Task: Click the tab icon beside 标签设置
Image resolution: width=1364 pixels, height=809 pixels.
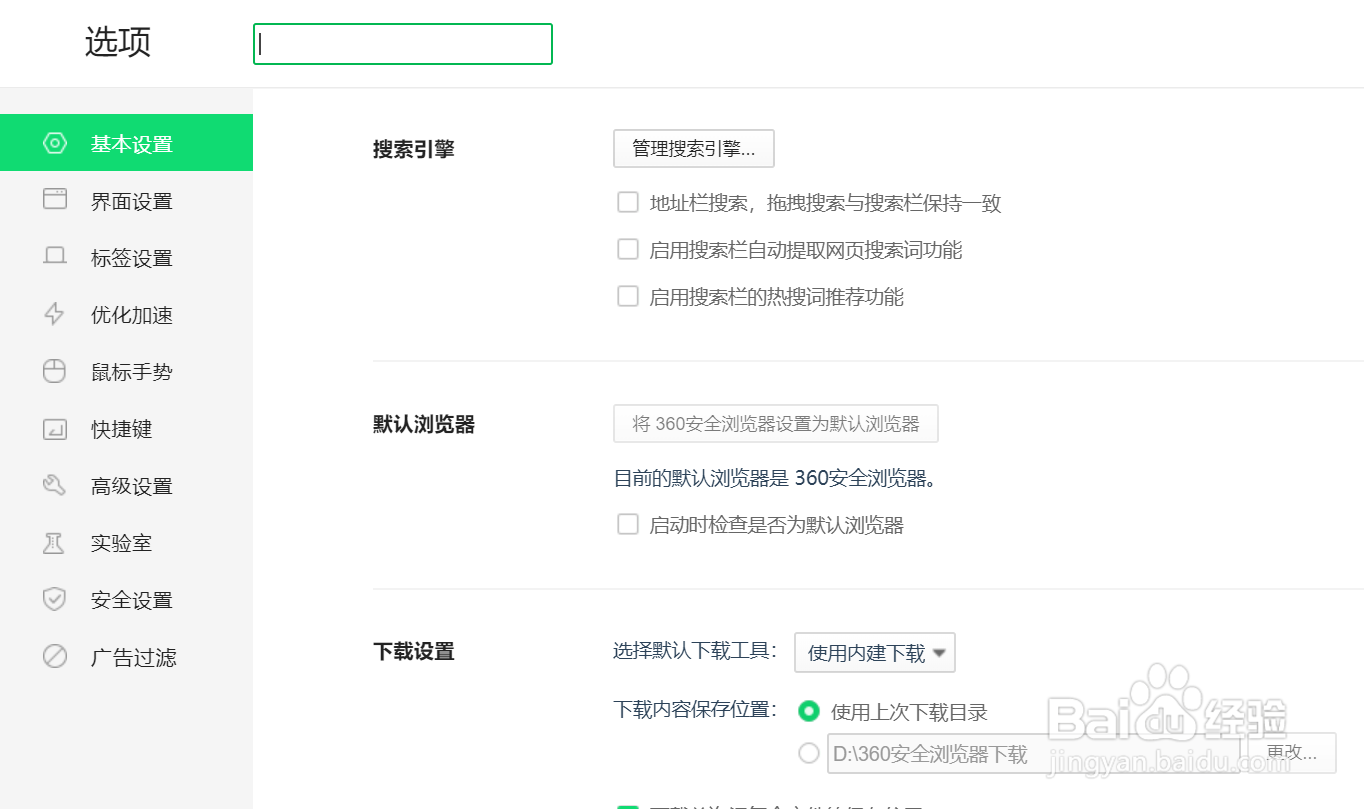Action: coord(54,256)
